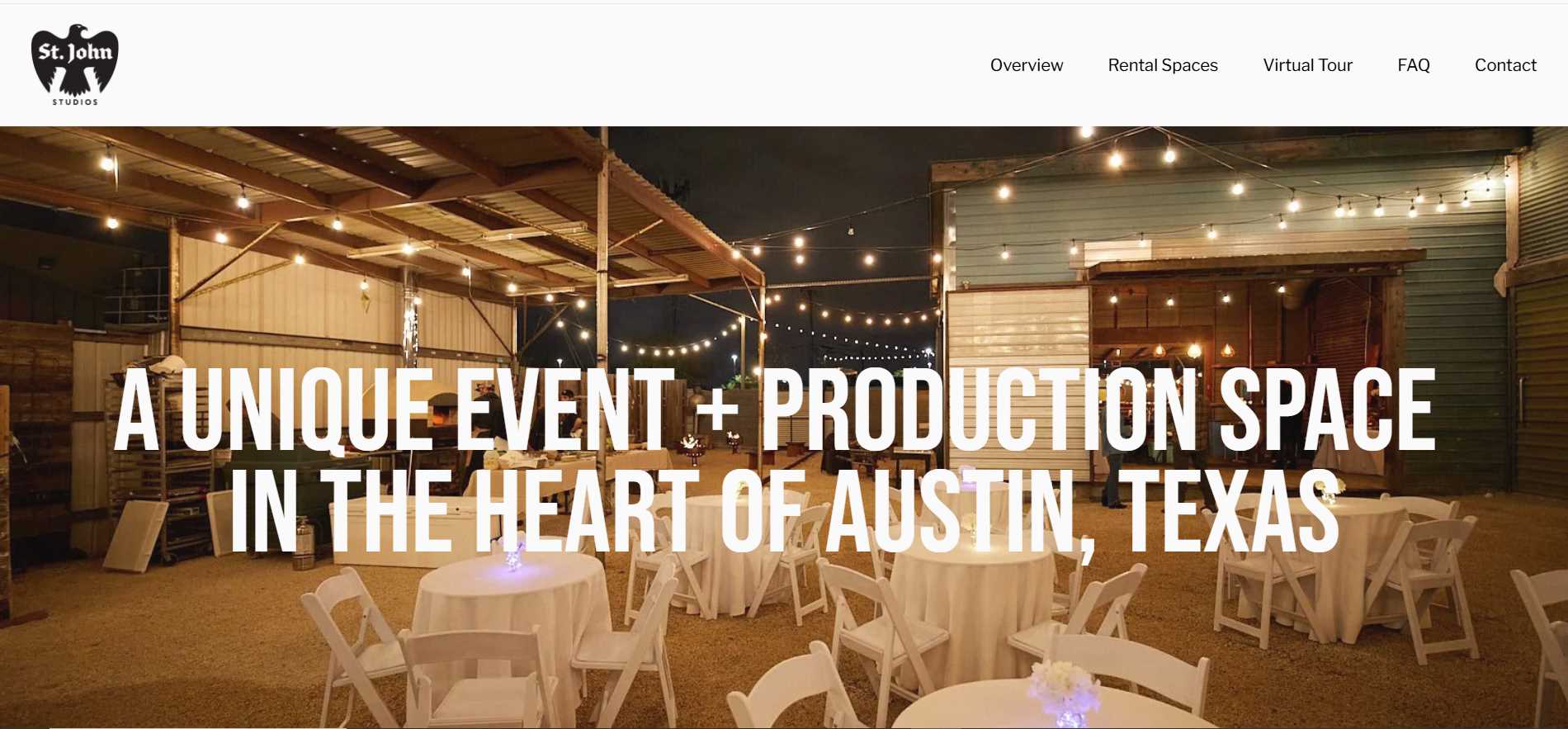Open the Virtual Tour menu item
The width and height of the screenshot is (1568, 729).
pos(1307,65)
